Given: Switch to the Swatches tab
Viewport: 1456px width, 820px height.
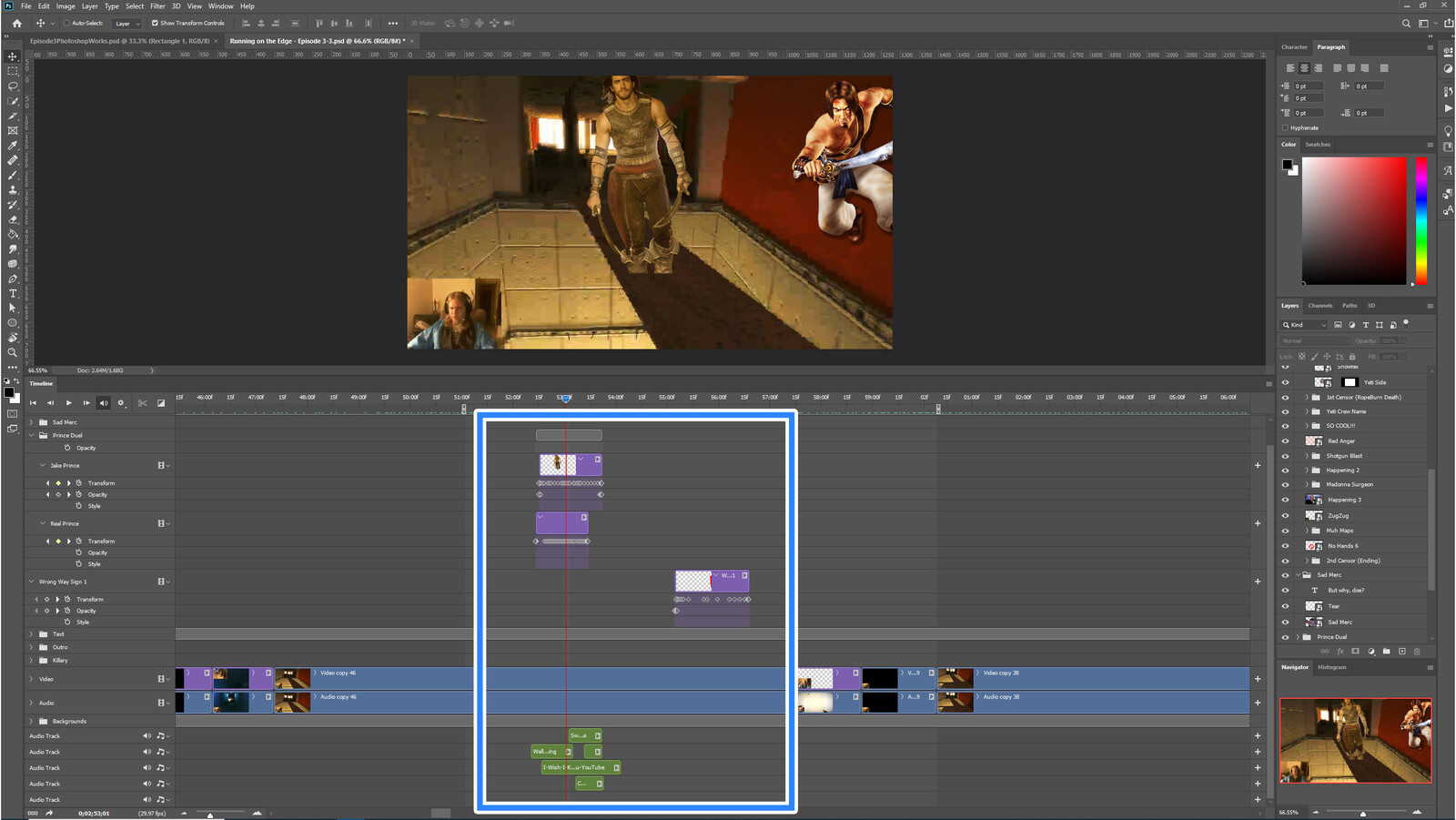Looking at the screenshot, I should 1318,145.
